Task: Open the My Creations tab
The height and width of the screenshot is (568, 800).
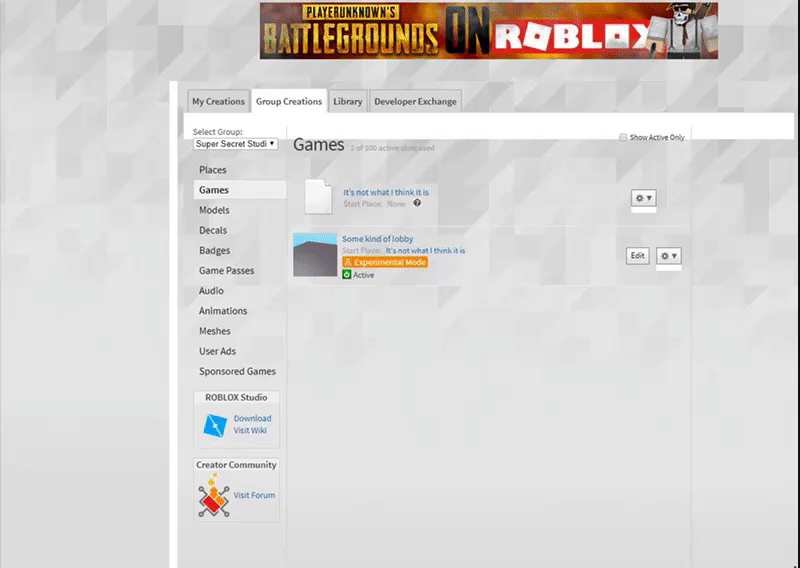Action: tap(218, 101)
